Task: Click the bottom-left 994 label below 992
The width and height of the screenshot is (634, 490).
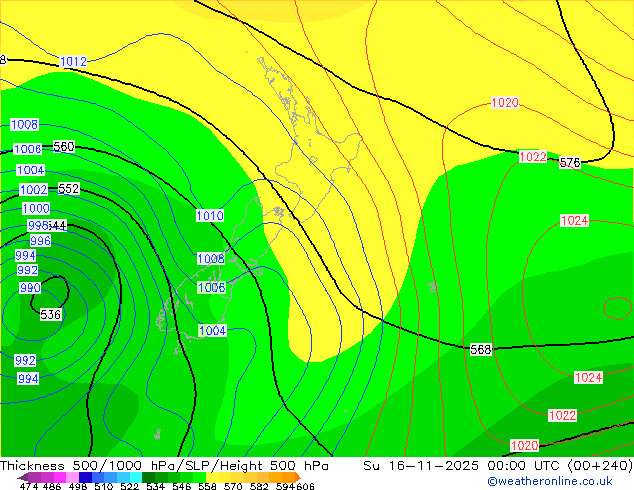Action: coord(28,379)
